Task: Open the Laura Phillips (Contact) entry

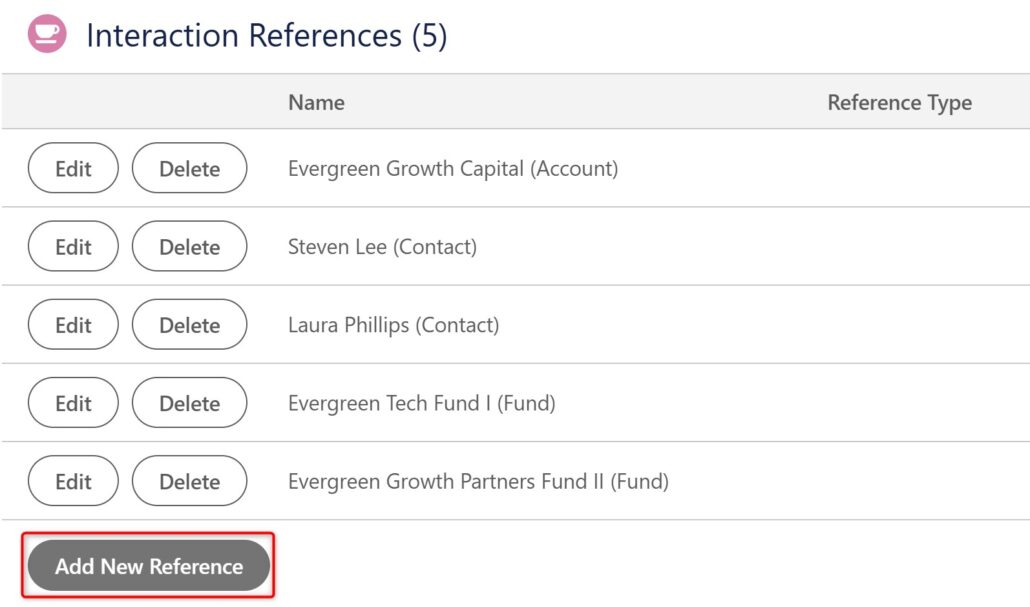Action: (x=393, y=325)
